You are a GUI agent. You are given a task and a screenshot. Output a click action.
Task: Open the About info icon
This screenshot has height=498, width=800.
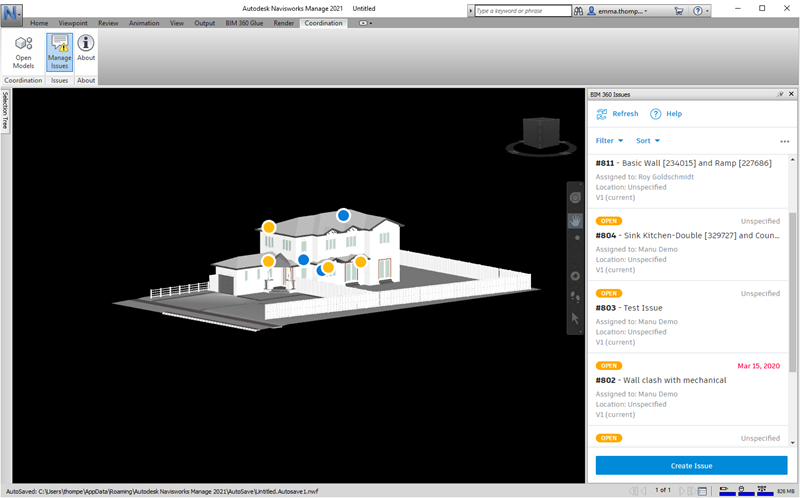(x=86, y=48)
